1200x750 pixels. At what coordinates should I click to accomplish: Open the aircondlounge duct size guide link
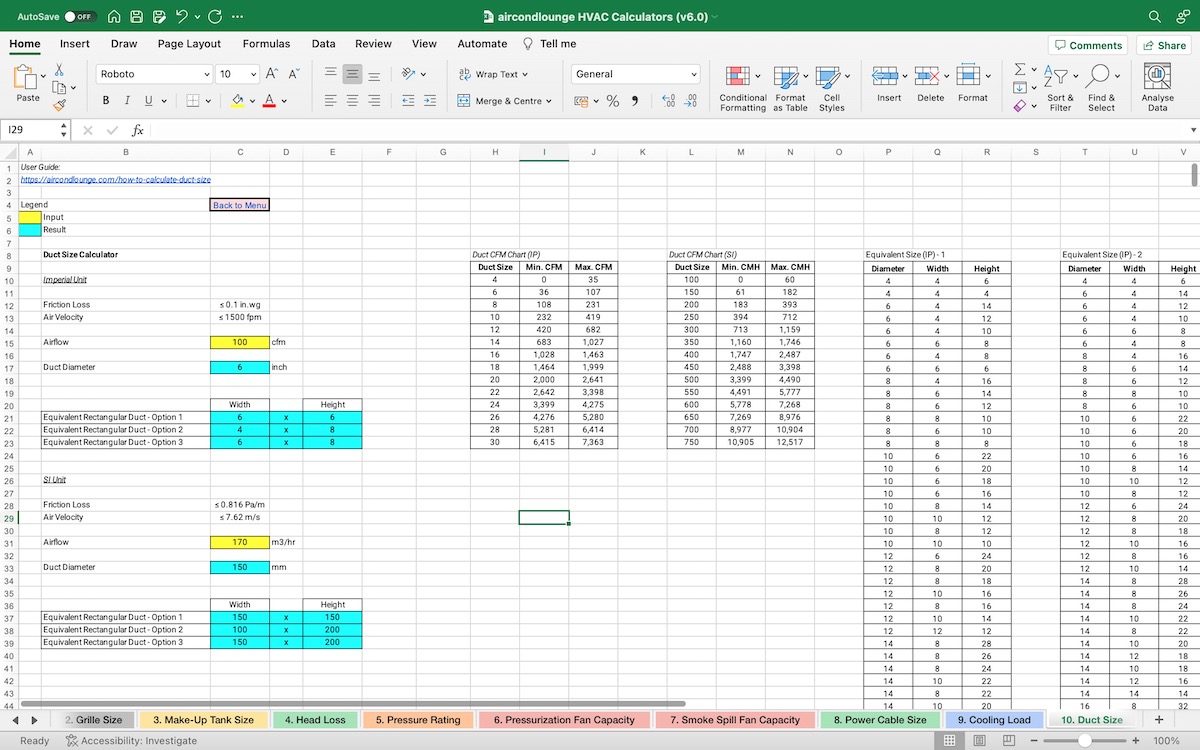click(115, 180)
